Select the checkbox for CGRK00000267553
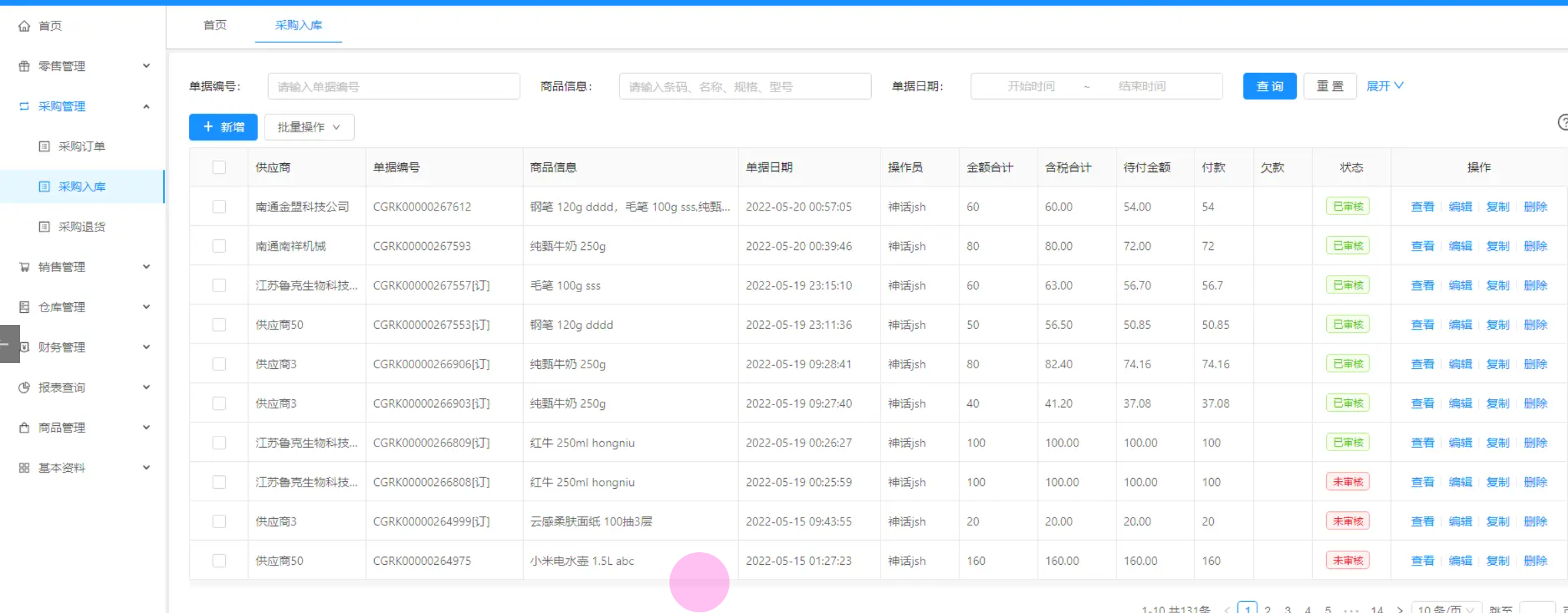This screenshot has width=1568, height=613. click(219, 325)
